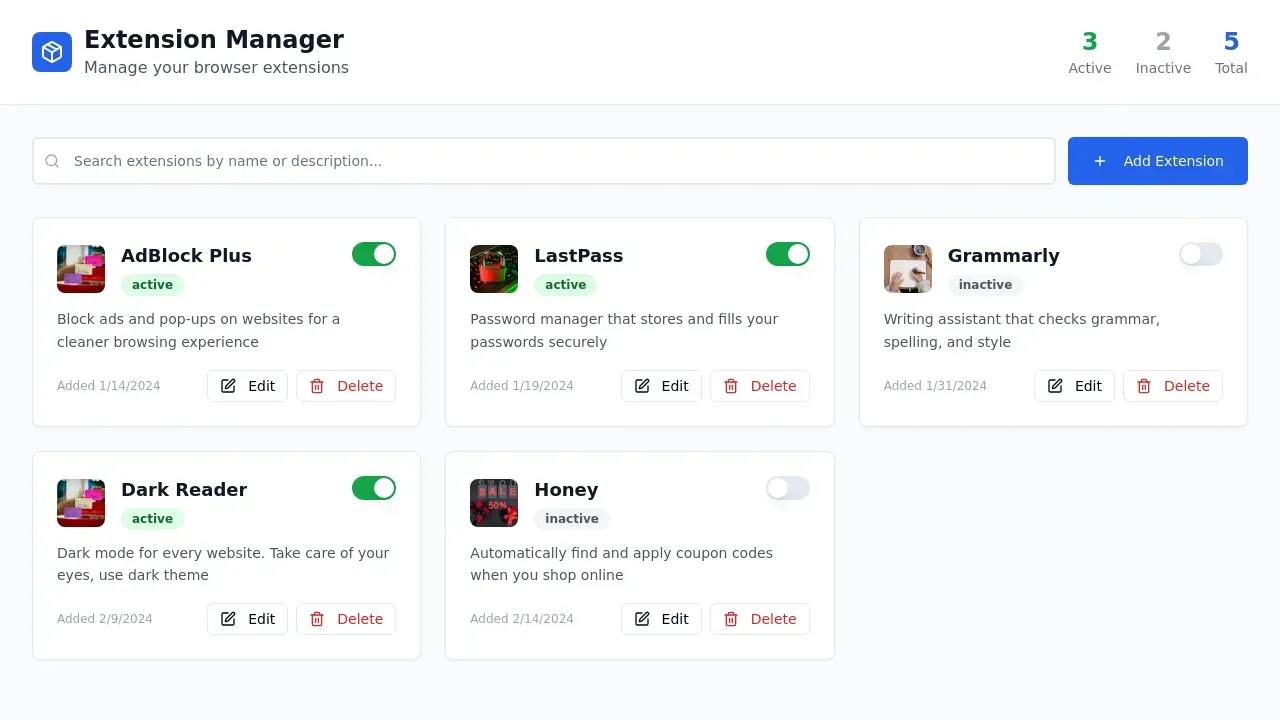Enable Honey using its toggle switch

coord(787,488)
